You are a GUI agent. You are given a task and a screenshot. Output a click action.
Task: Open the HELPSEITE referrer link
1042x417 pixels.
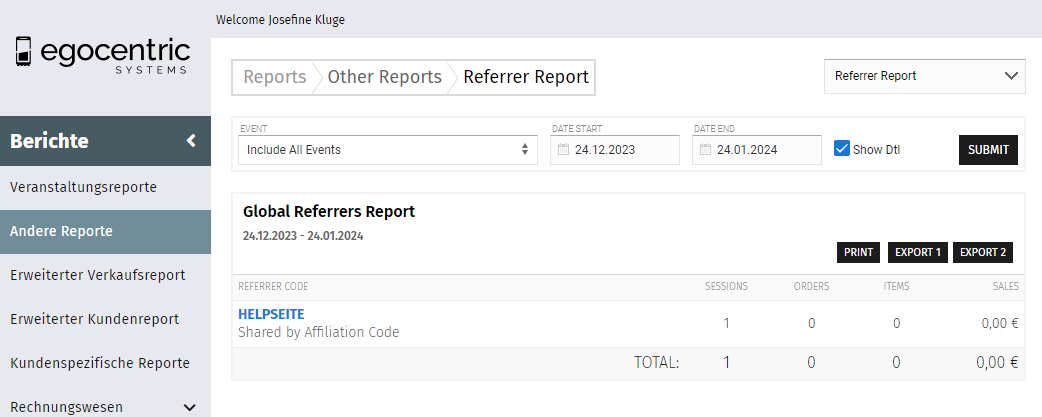point(271,314)
